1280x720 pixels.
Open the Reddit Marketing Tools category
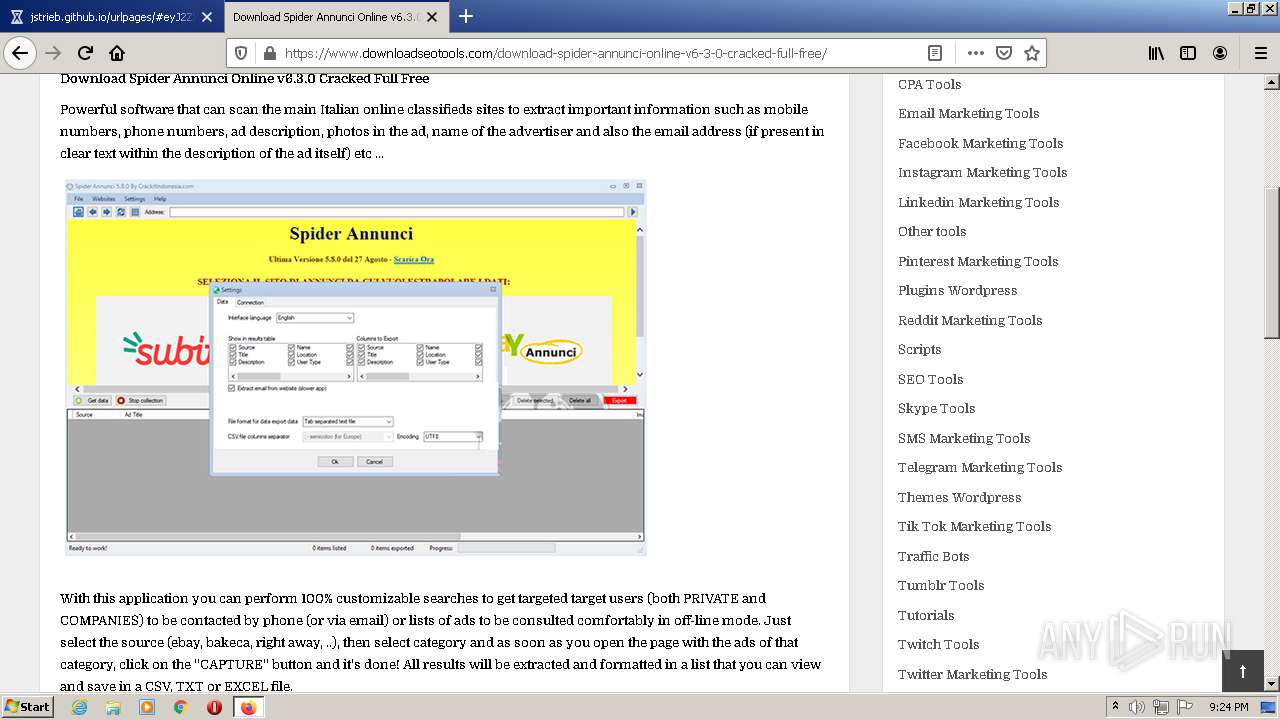tap(970, 320)
